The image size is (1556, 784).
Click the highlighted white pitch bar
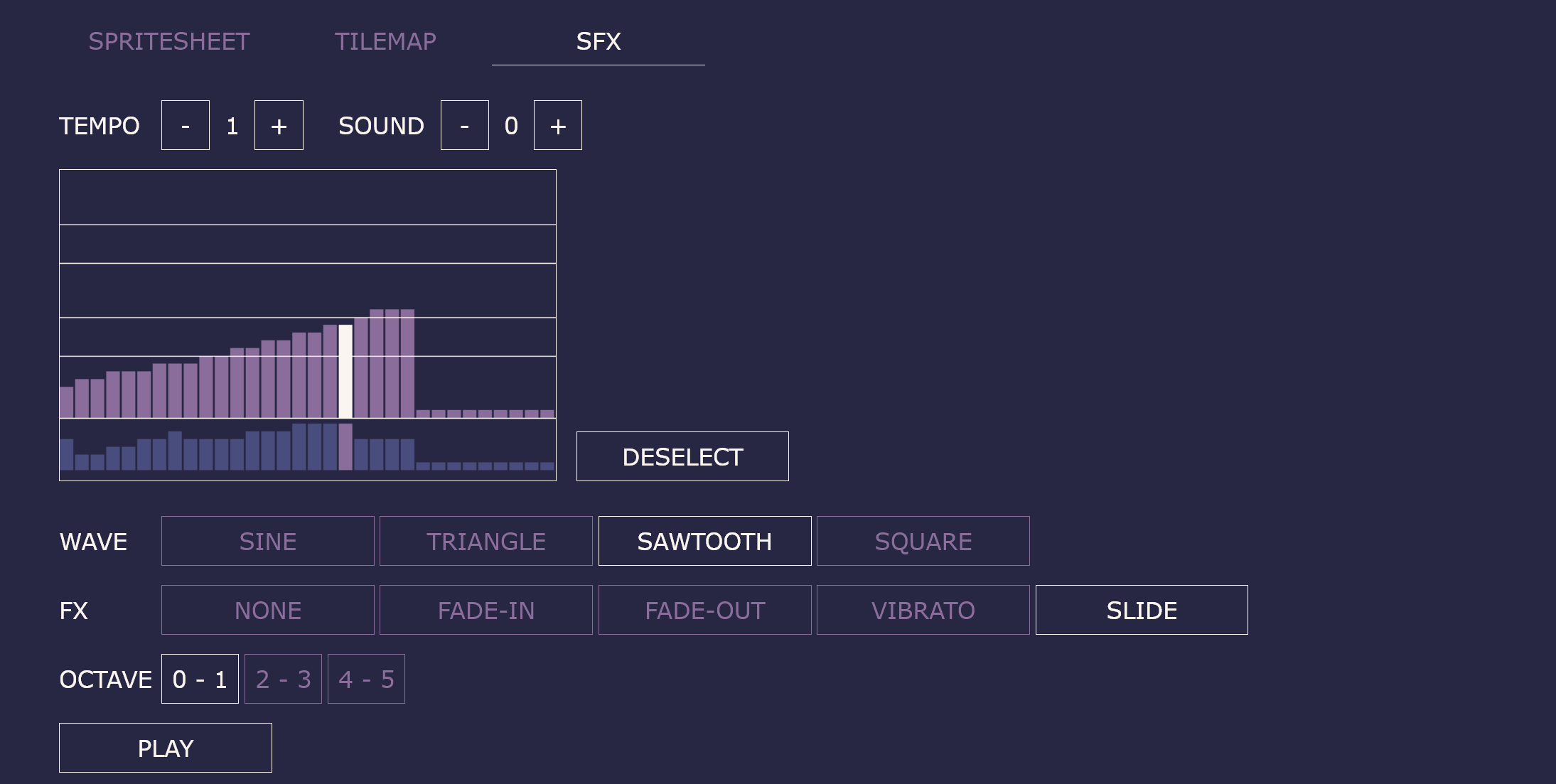[x=345, y=372]
